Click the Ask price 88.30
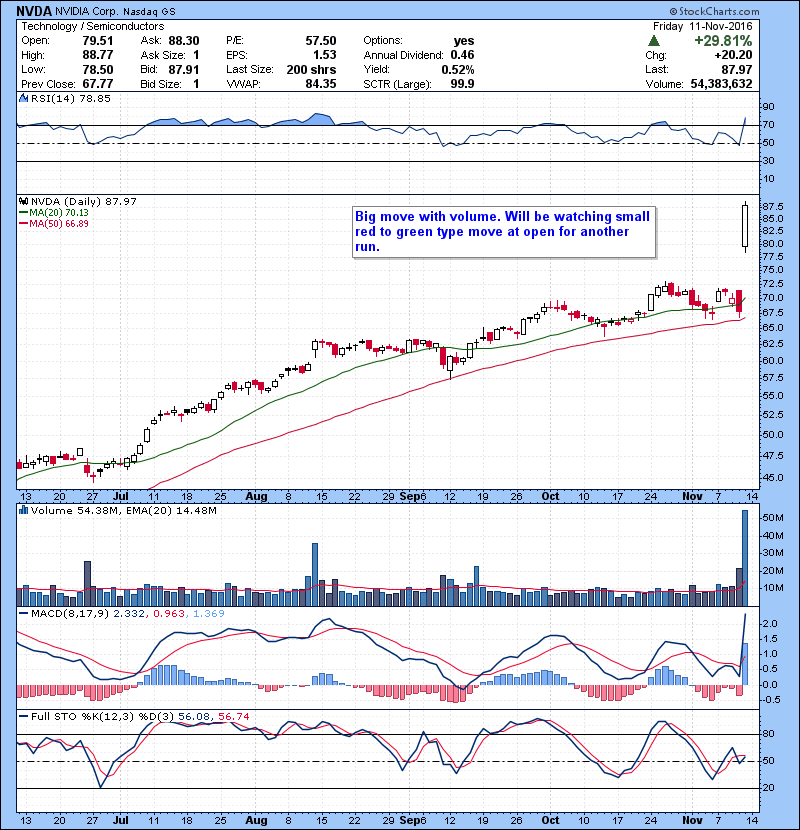The height and width of the screenshot is (830, 800). pyautogui.click(x=184, y=41)
